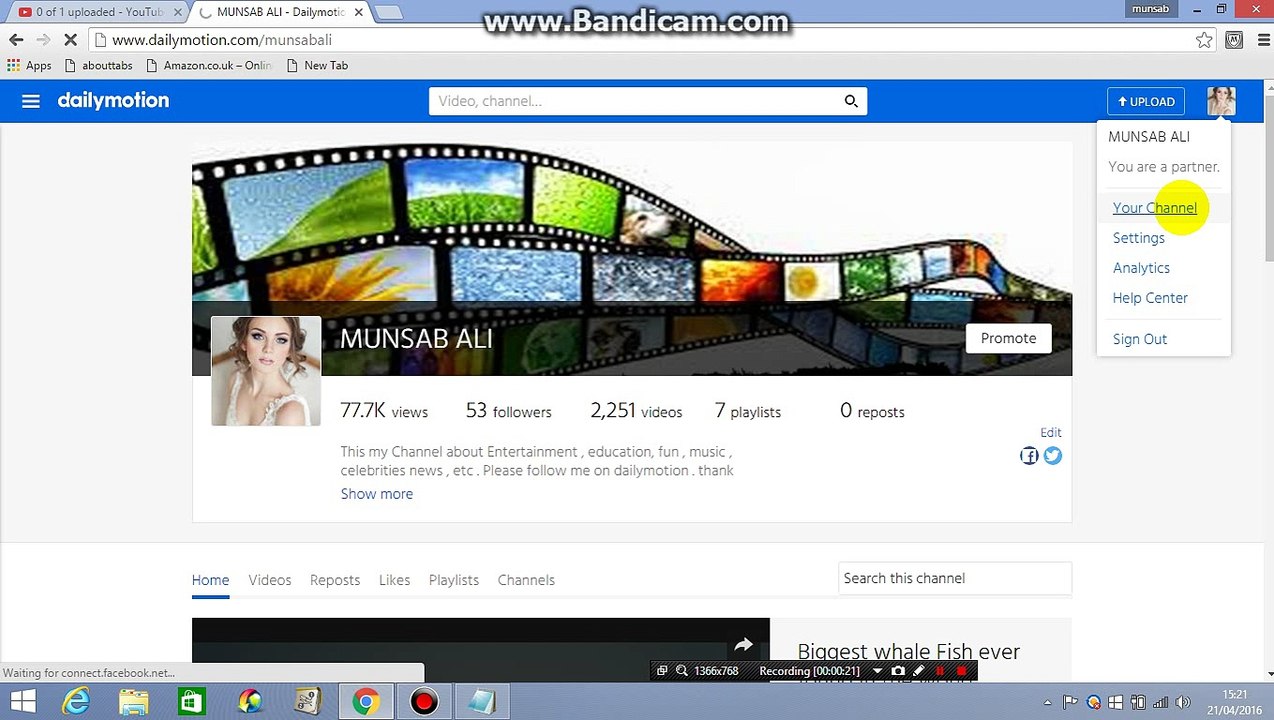Click the 2,251 videos count
1274x720 pixels.
pyautogui.click(x=636, y=411)
